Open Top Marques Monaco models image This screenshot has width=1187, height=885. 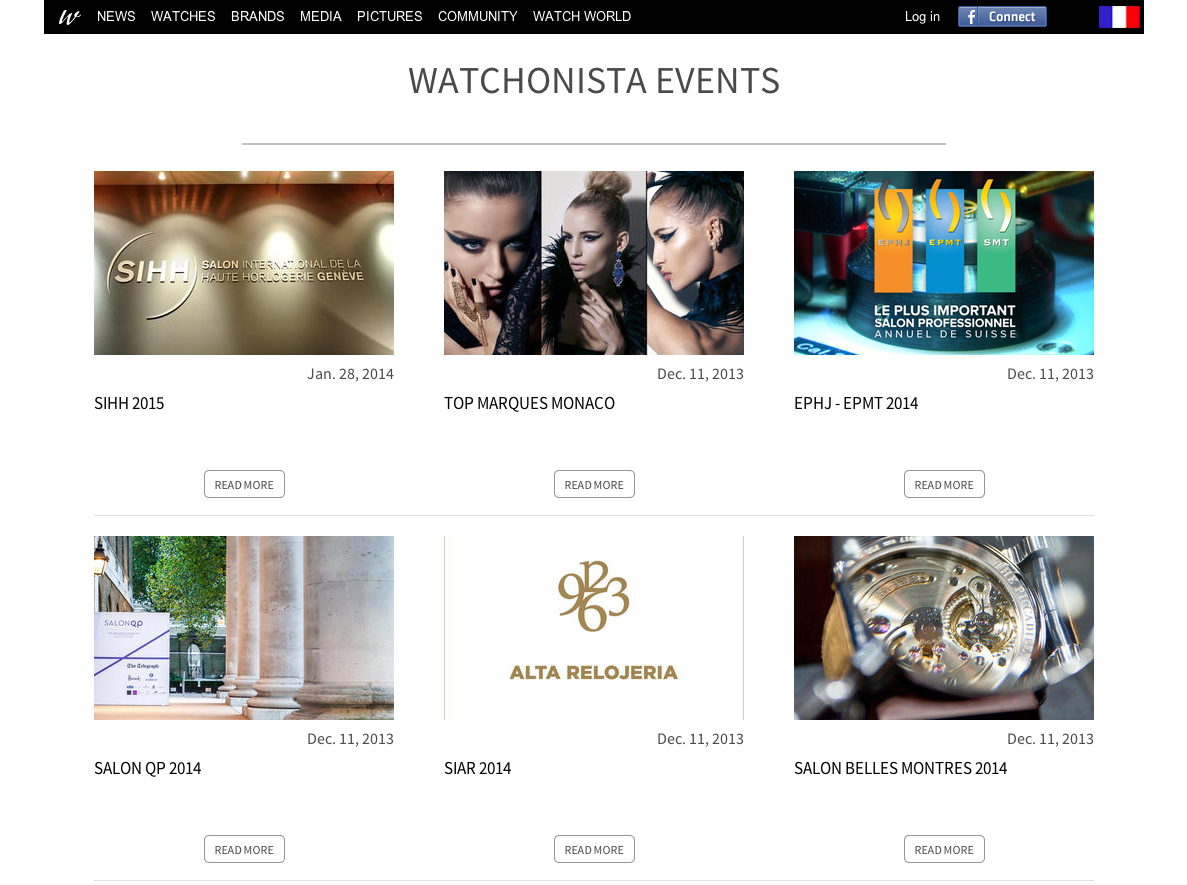click(x=594, y=263)
